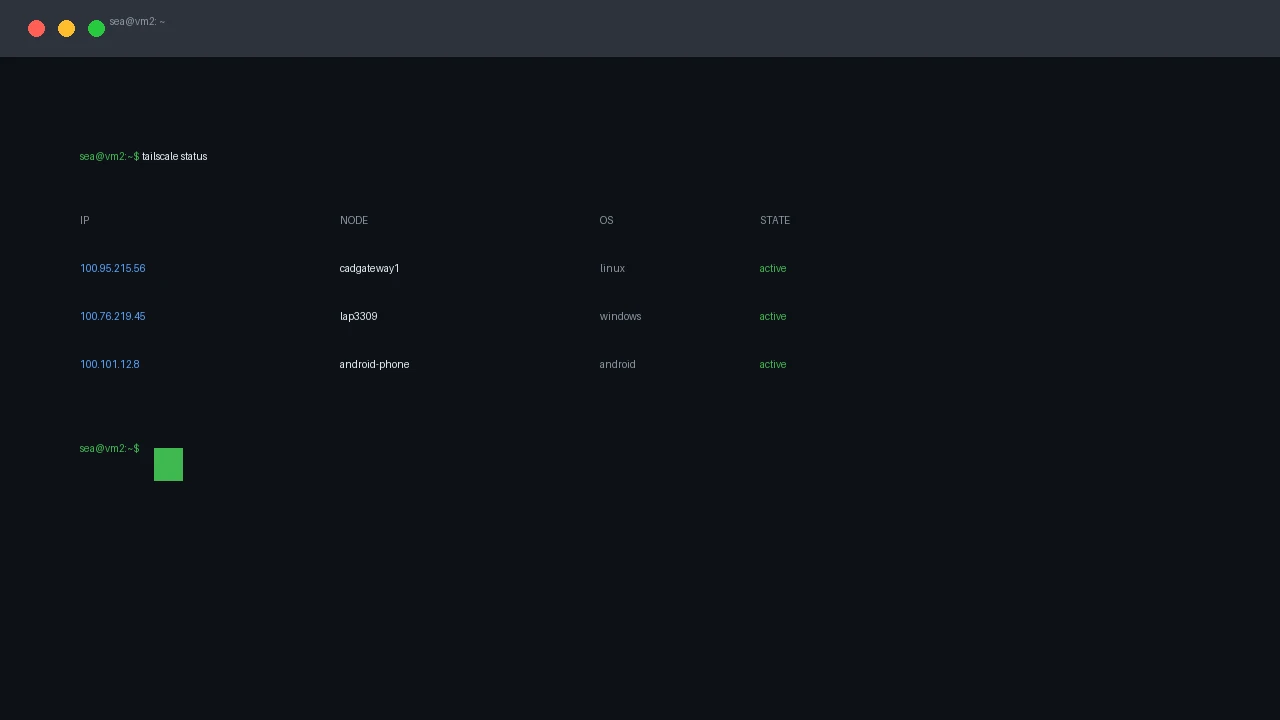Click active state for cadgateway1

coord(773,269)
